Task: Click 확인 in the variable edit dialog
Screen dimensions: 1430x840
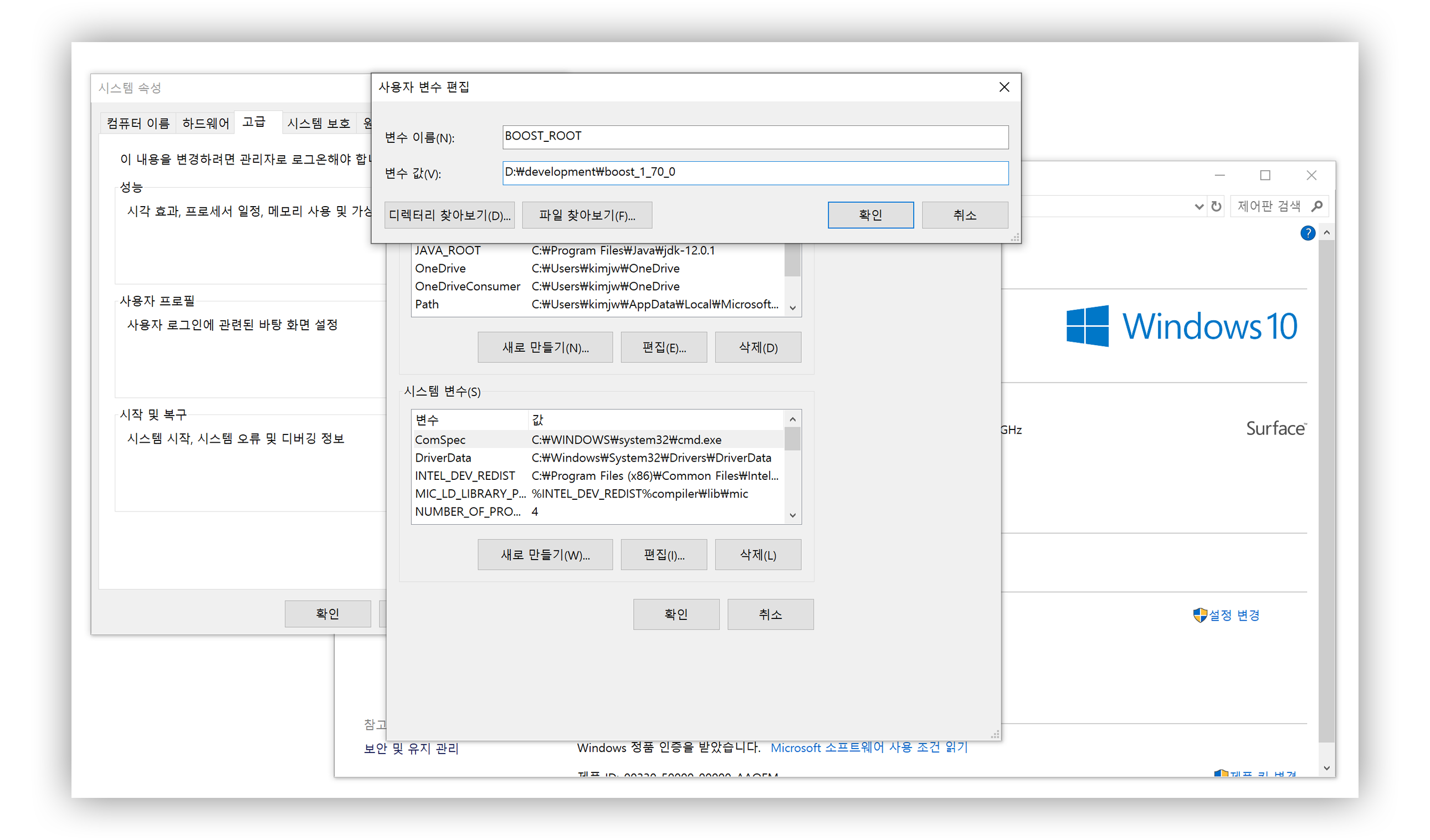Action: click(870, 215)
